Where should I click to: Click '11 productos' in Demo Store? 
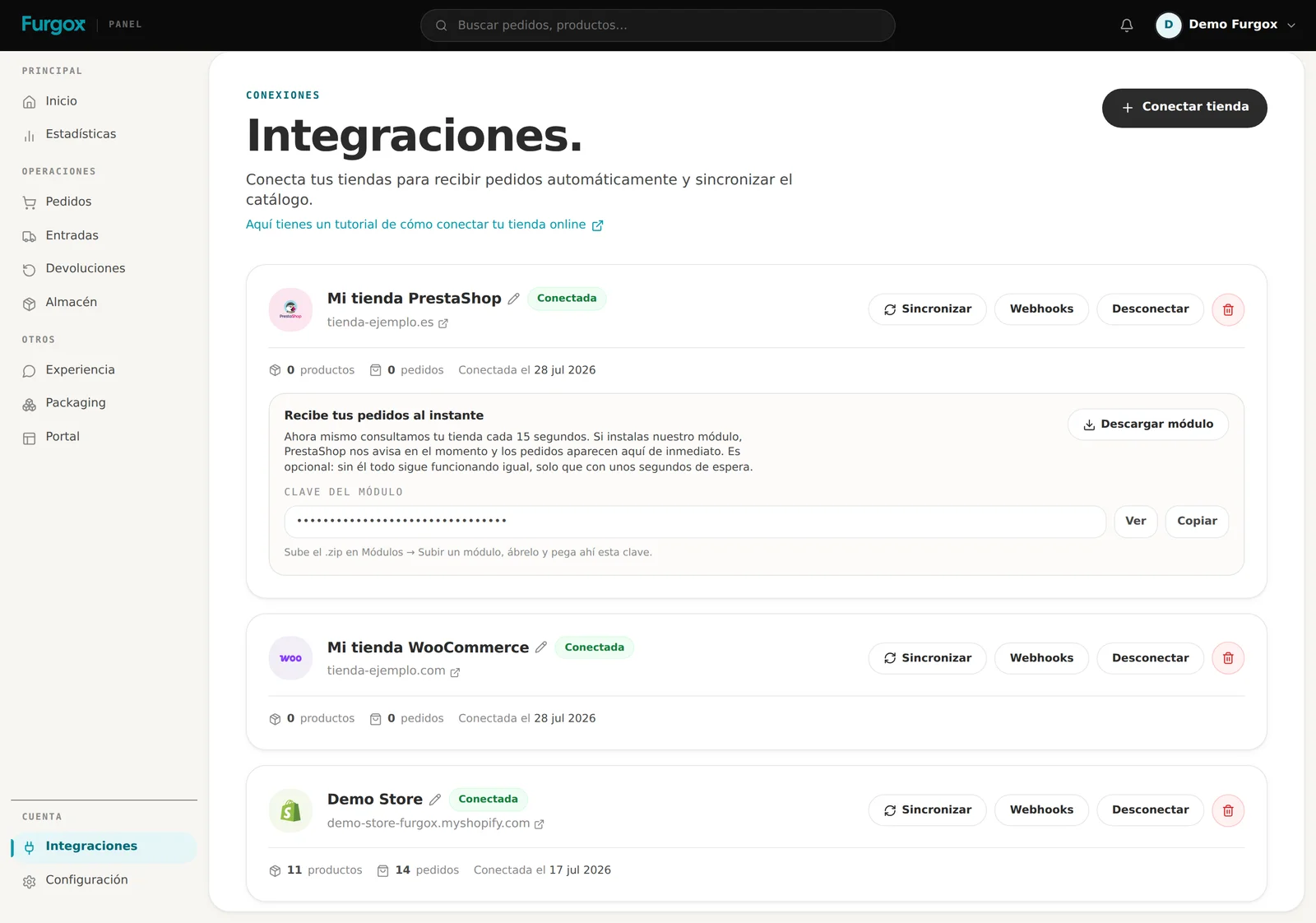[316, 870]
